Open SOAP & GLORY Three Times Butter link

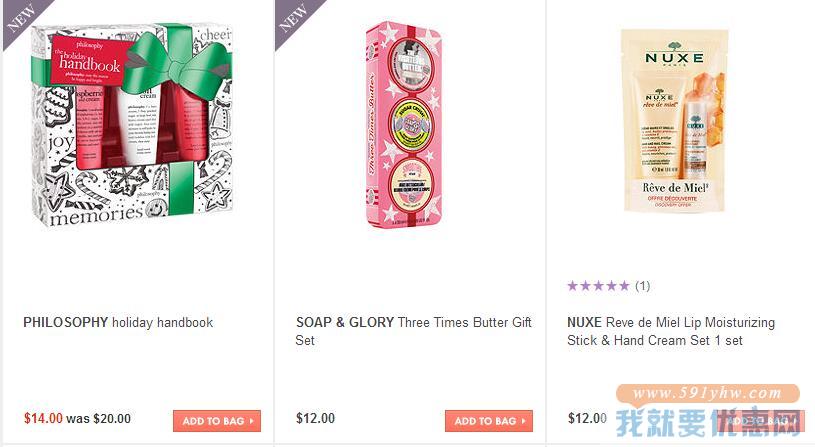click(414, 332)
